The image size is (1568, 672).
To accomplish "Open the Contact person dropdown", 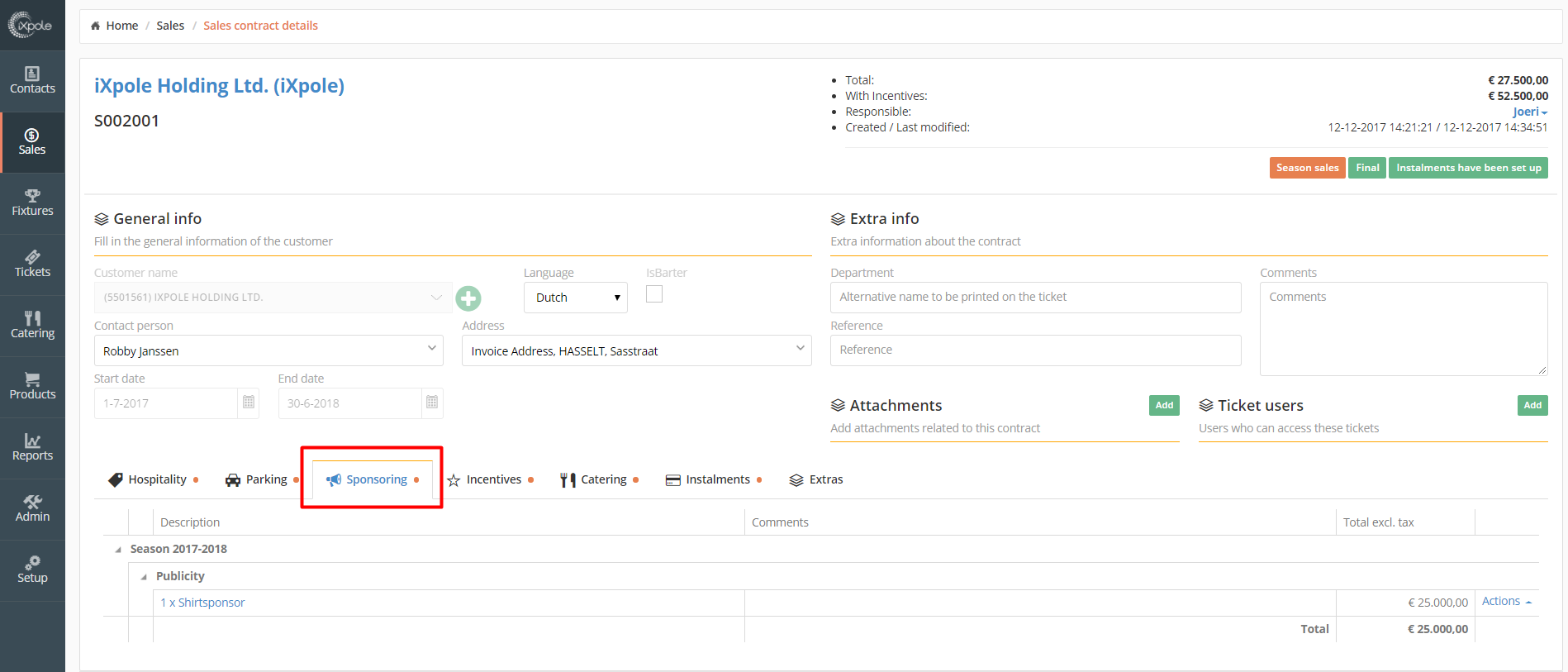I will point(268,350).
